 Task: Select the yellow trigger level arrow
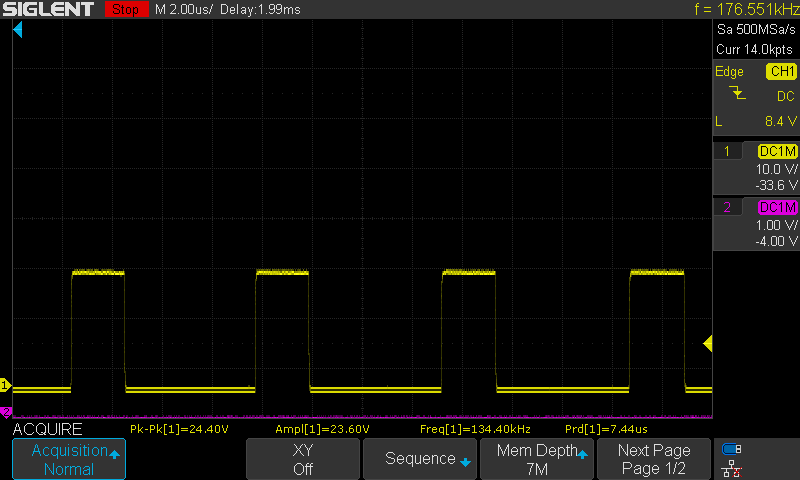(x=708, y=343)
